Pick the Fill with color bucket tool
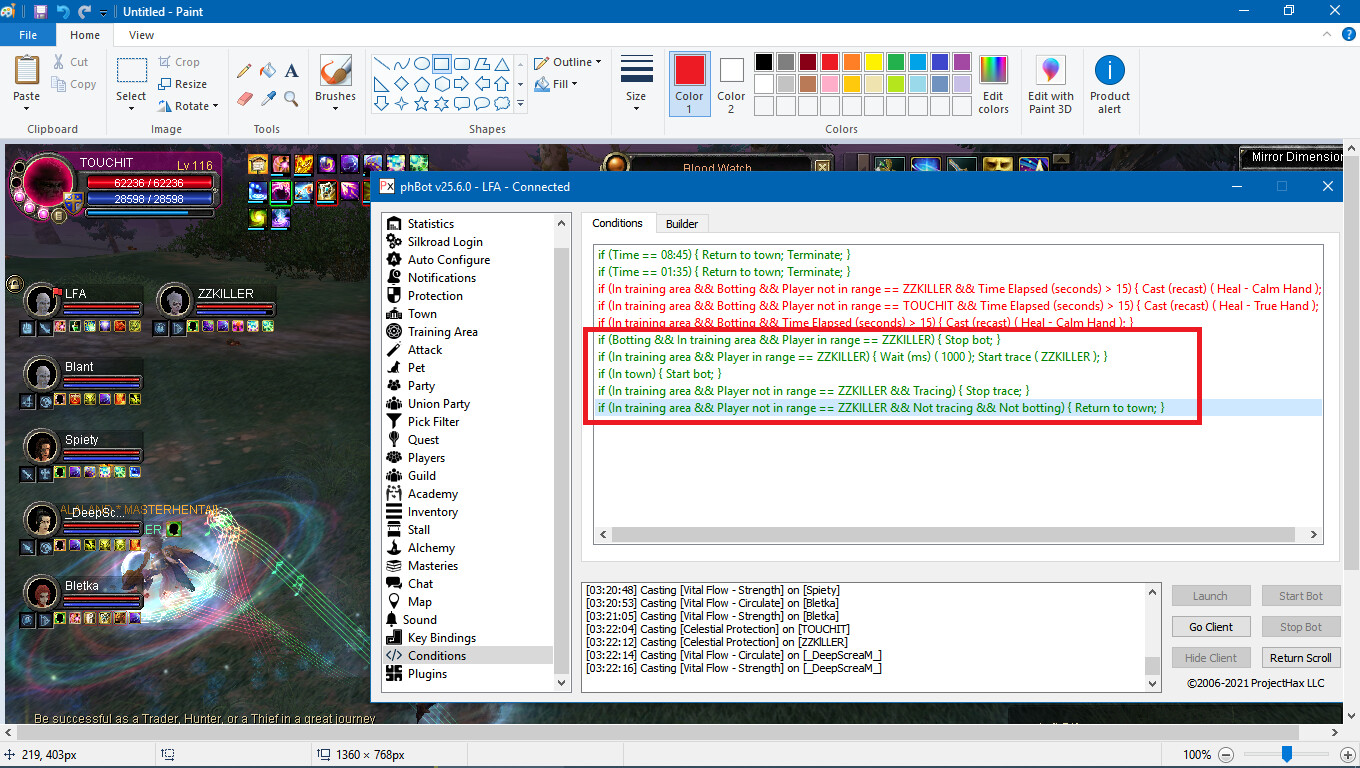The height and width of the screenshot is (768, 1360). tap(268, 71)
